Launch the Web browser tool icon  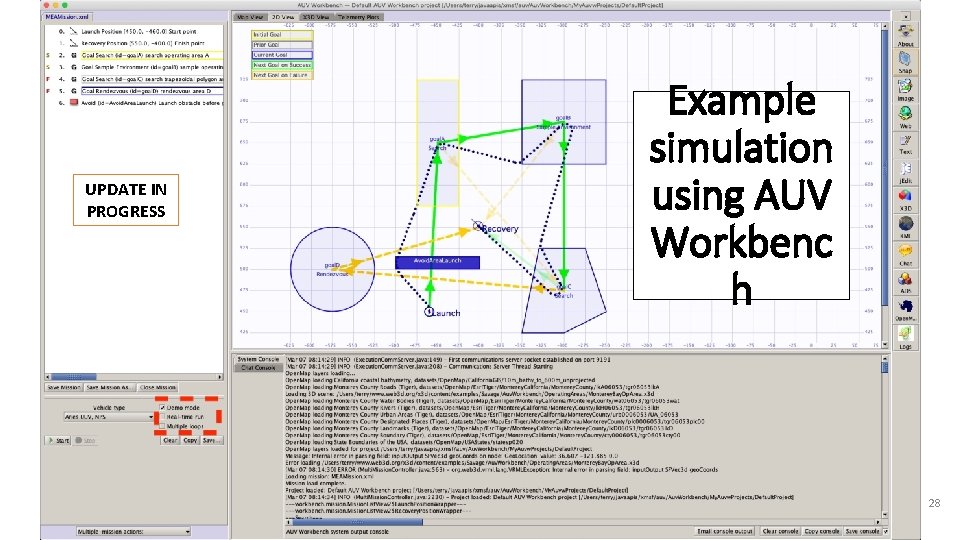click(x=905, y=114)
